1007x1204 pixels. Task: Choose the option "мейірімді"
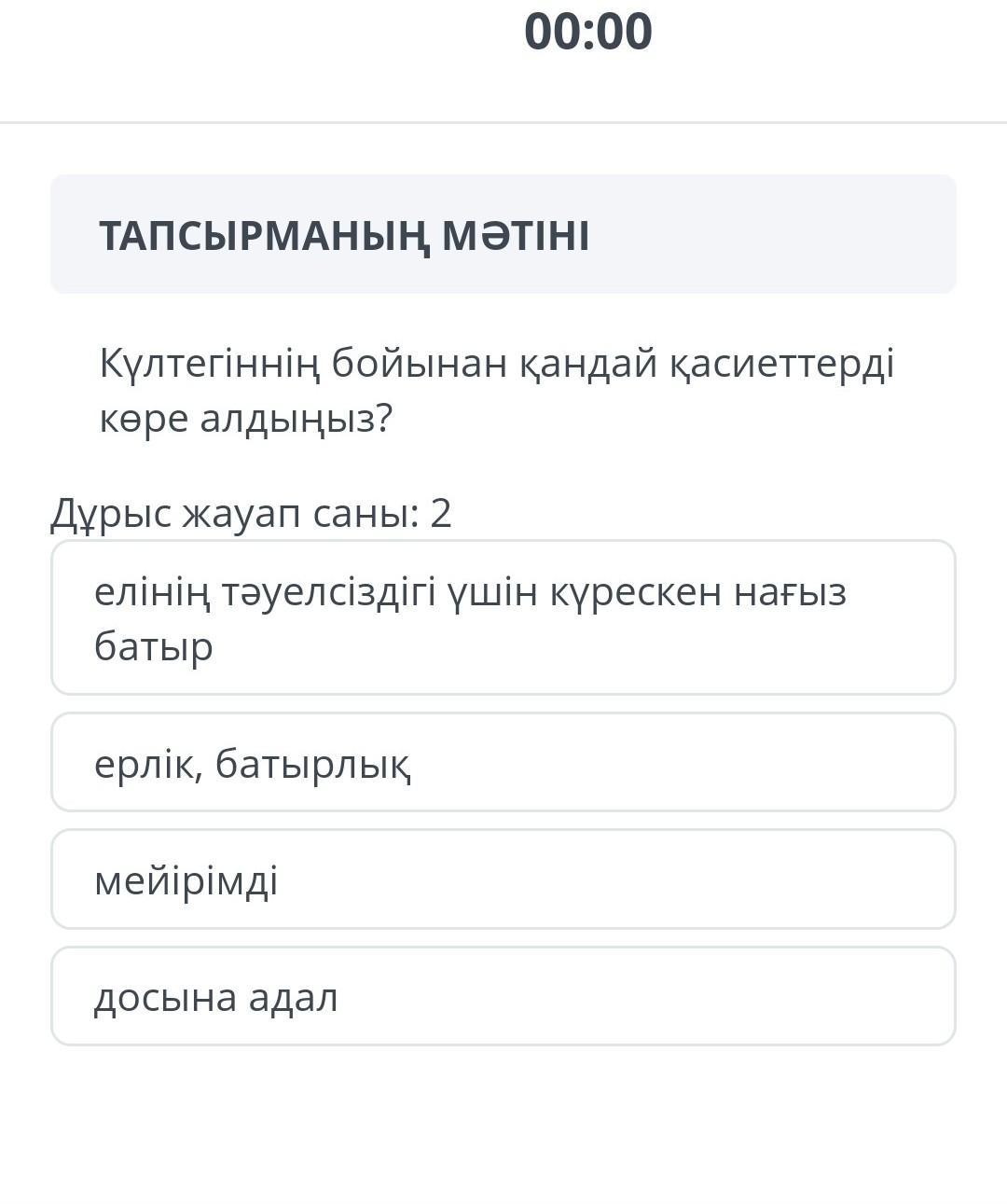point(504,879)
